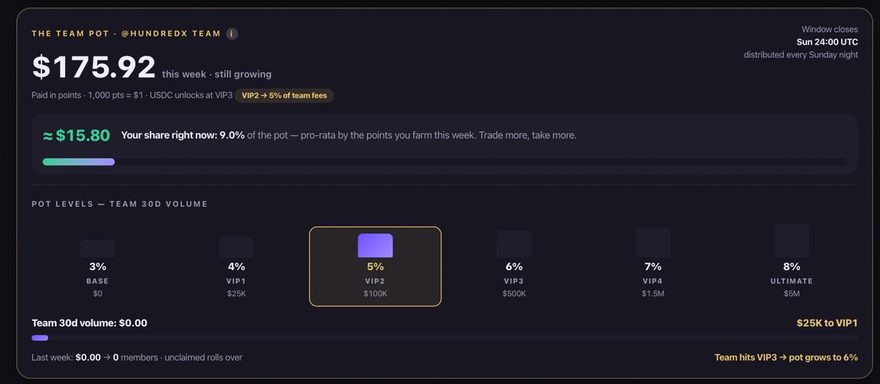Click the $25K to VIP1 text
The height and width of the screenshot is (384, 880).
click(827, 323)
